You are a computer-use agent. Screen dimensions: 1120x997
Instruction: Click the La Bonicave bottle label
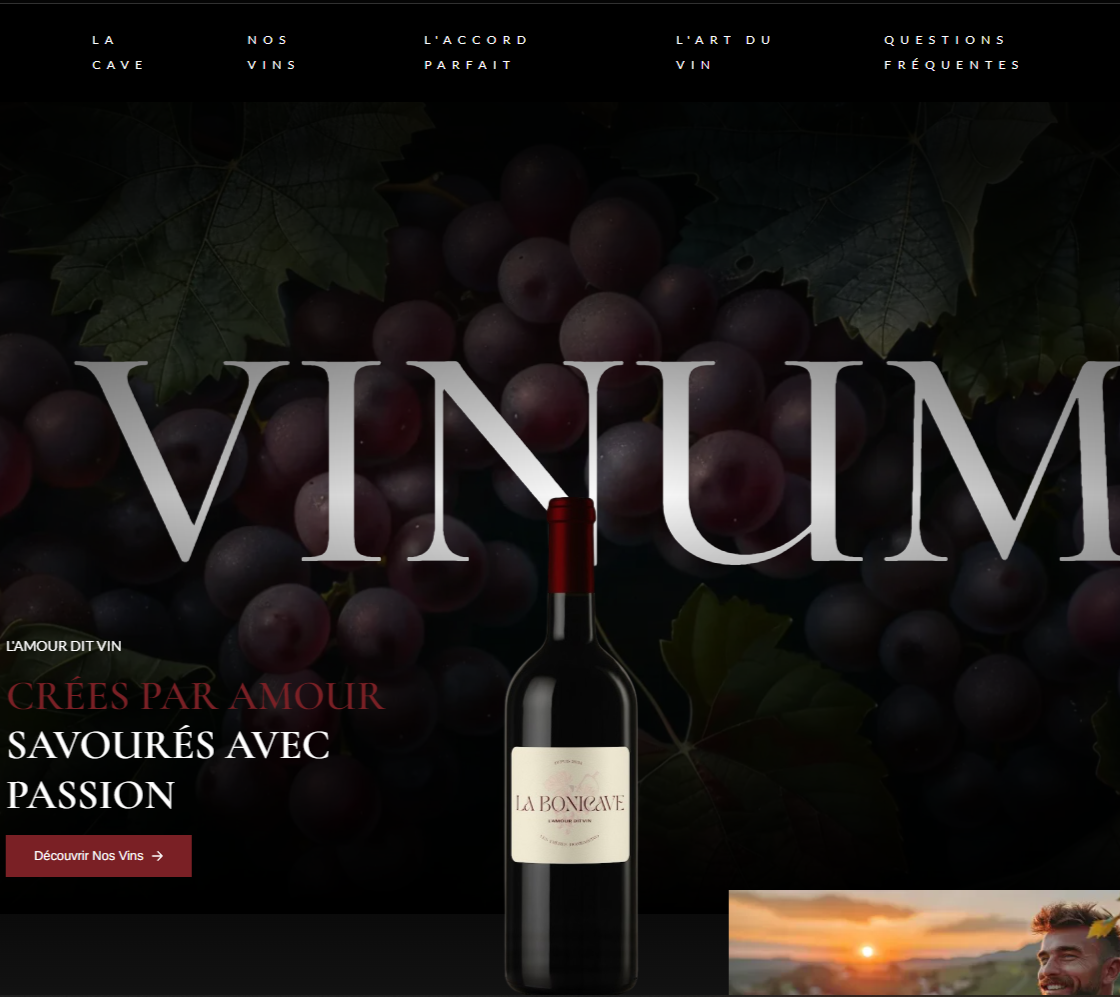pyautogui.click(x=570, y=804)
